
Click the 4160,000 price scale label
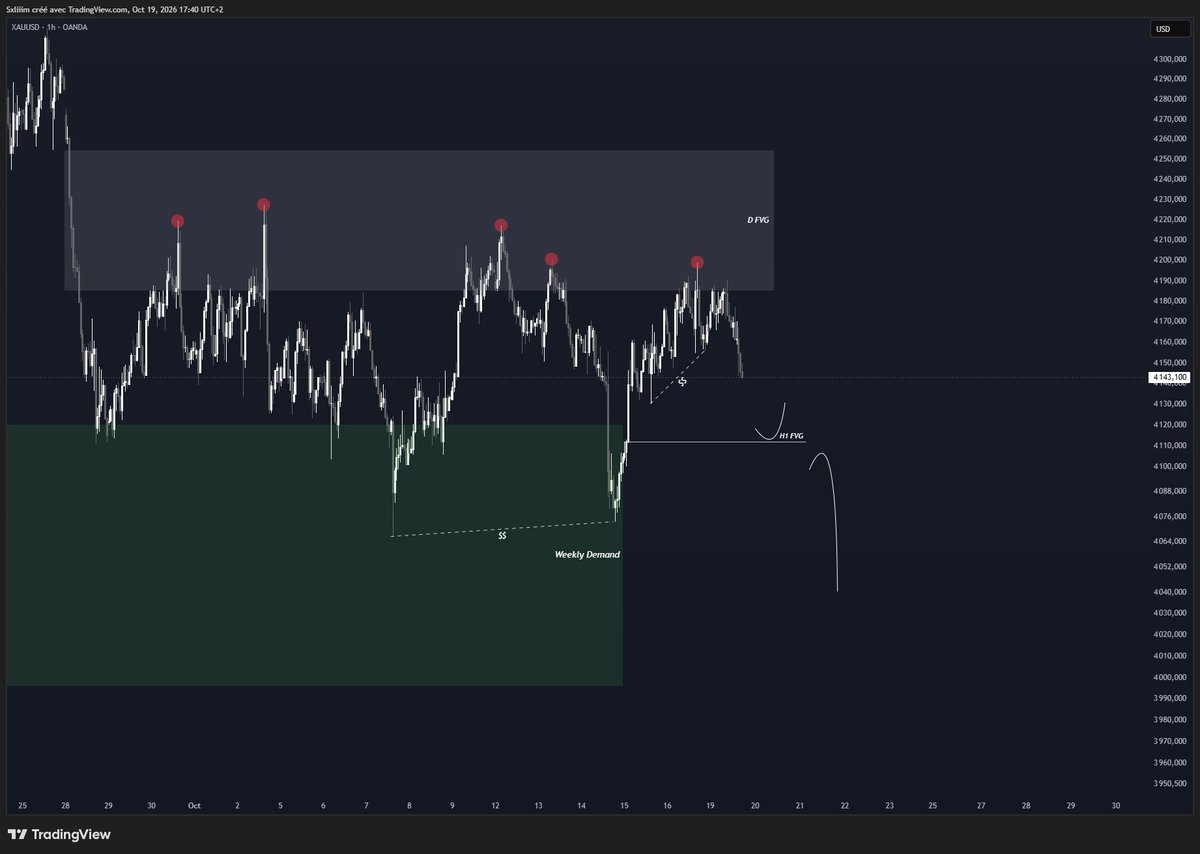tap(1170, 342)
